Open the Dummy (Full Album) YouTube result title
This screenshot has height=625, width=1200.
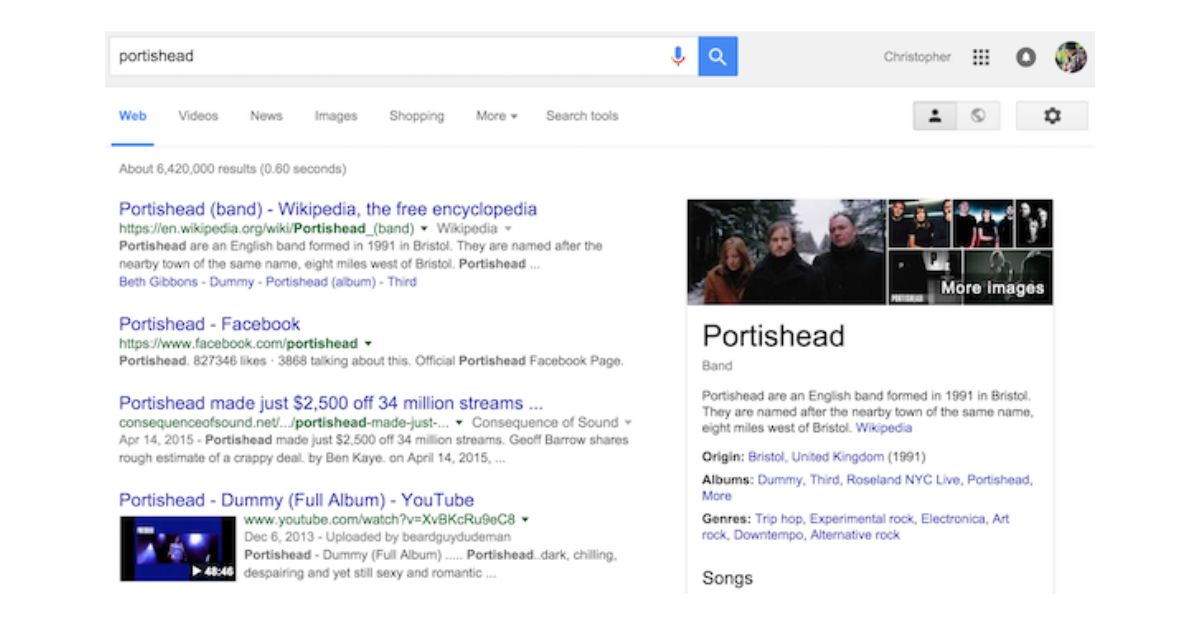pos(296,500)
